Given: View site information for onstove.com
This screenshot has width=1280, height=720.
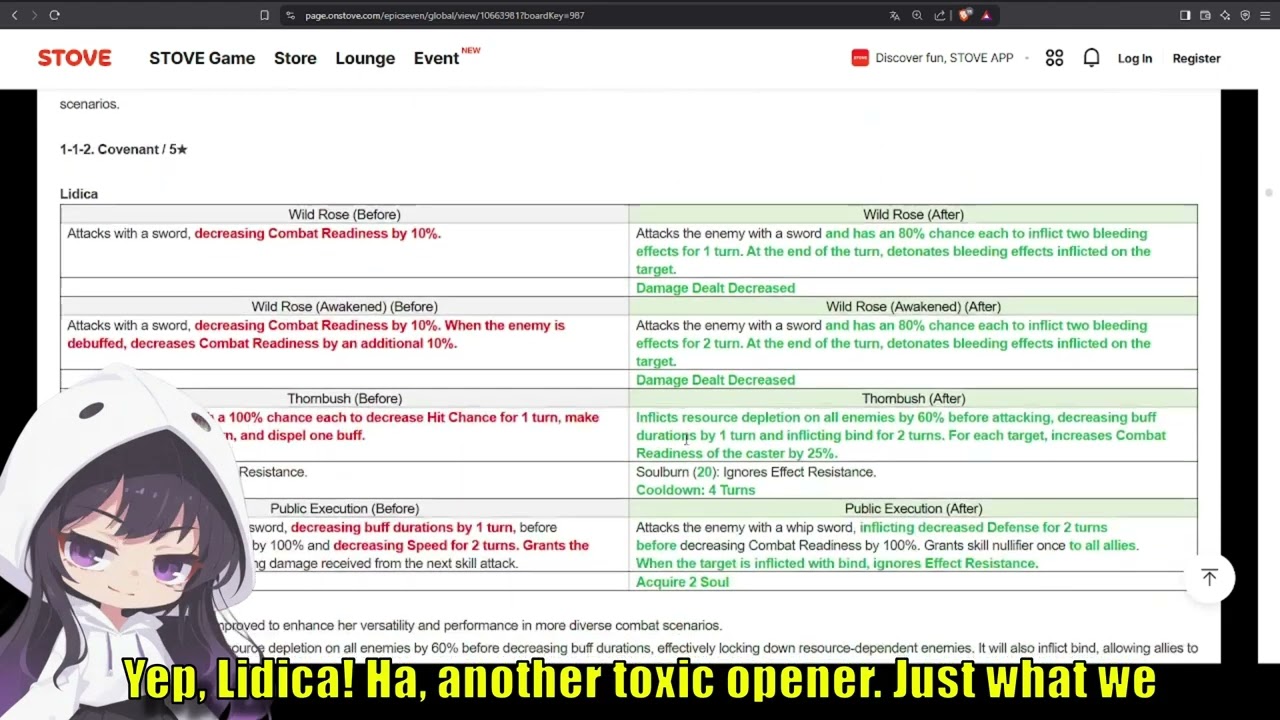Looking at the screenshot, I should coord(290,15).
